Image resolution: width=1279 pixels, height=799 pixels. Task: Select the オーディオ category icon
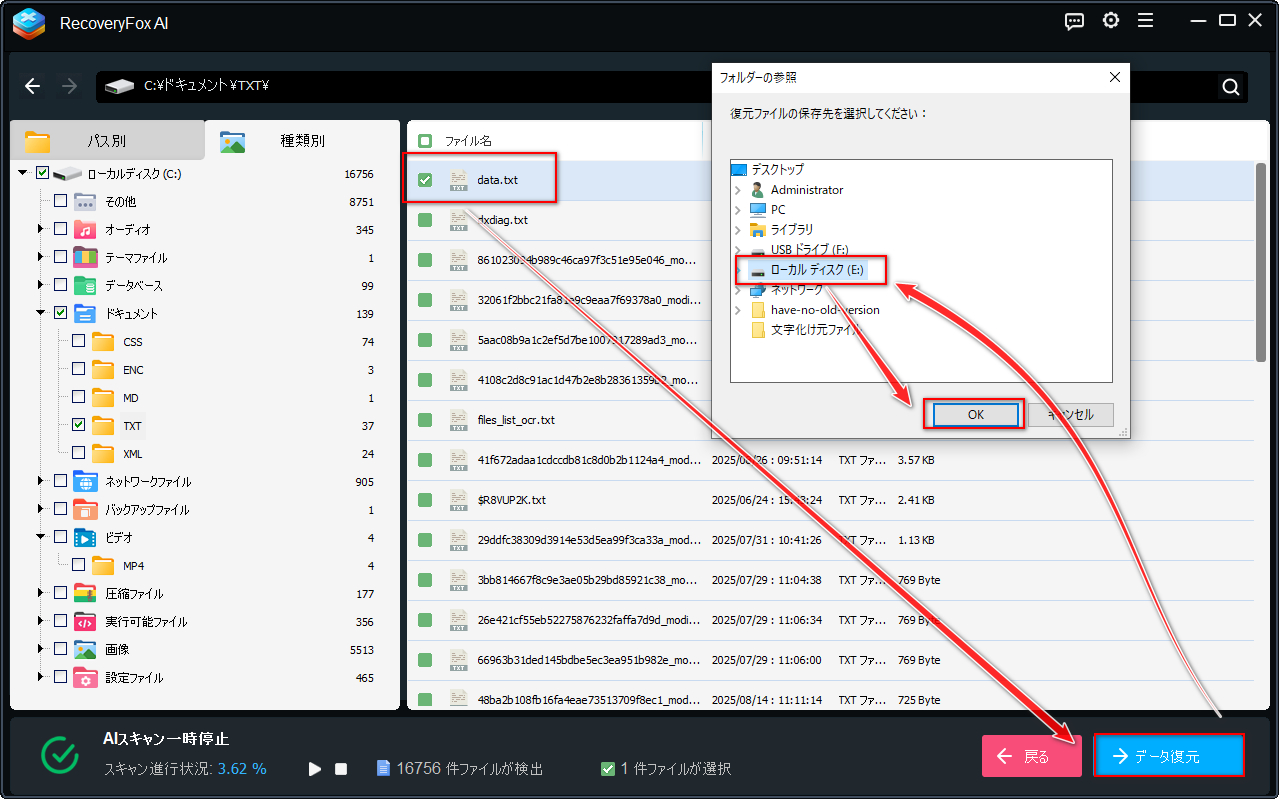tap(85, 230)
